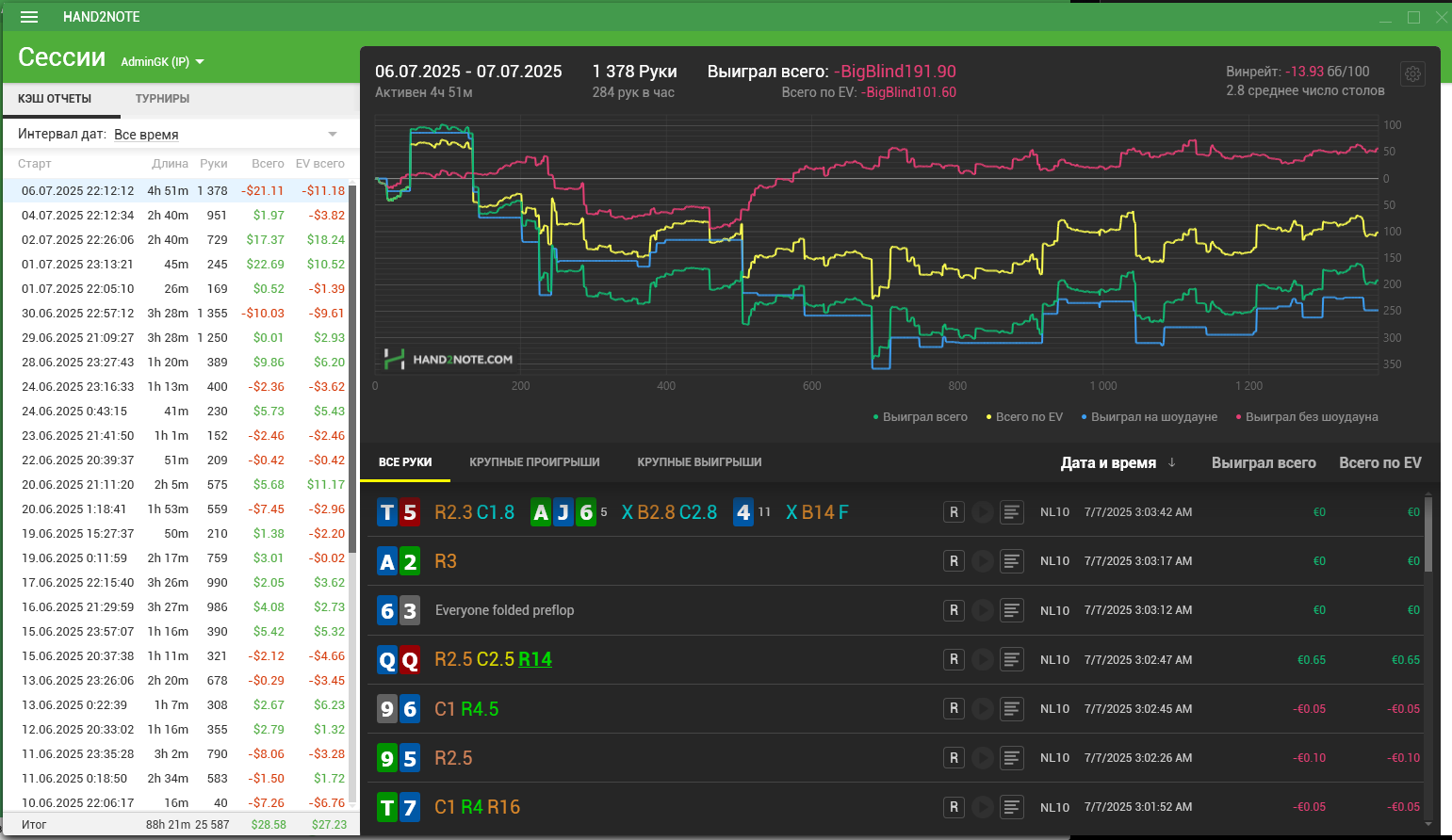Screen dimensions: 1452x840
Task: Show hand history text for 95 hand
Action: pyautogui.click(x=1012, y=757)
